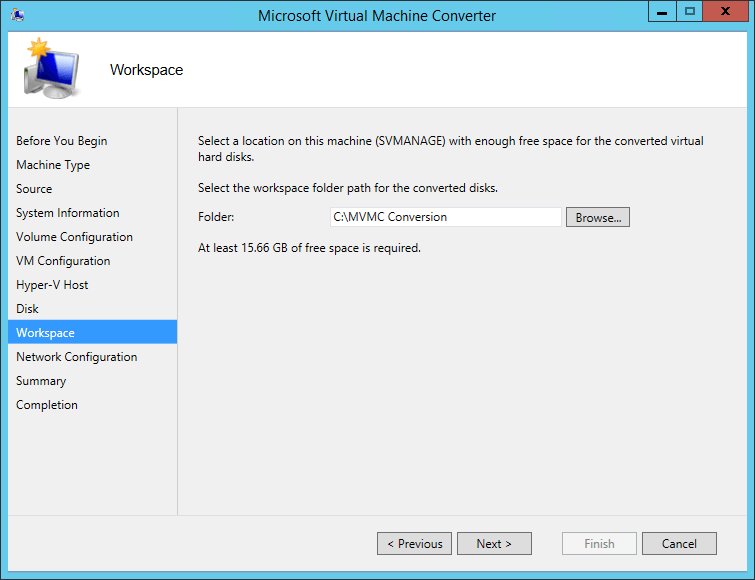Click 'Select the workspace folder path' instruction text
The height and width of the screenshot is (580, 755).
(x=348, y=188)
